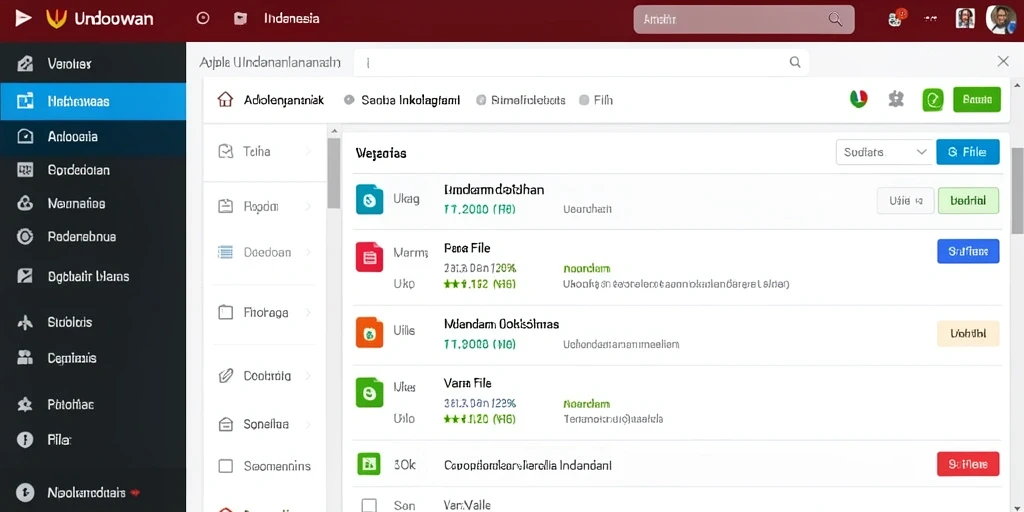Viewport: 1024px width, 512px height.
Task: Expand the Fhoraga category chevron
Action: [x=308, y=313]
